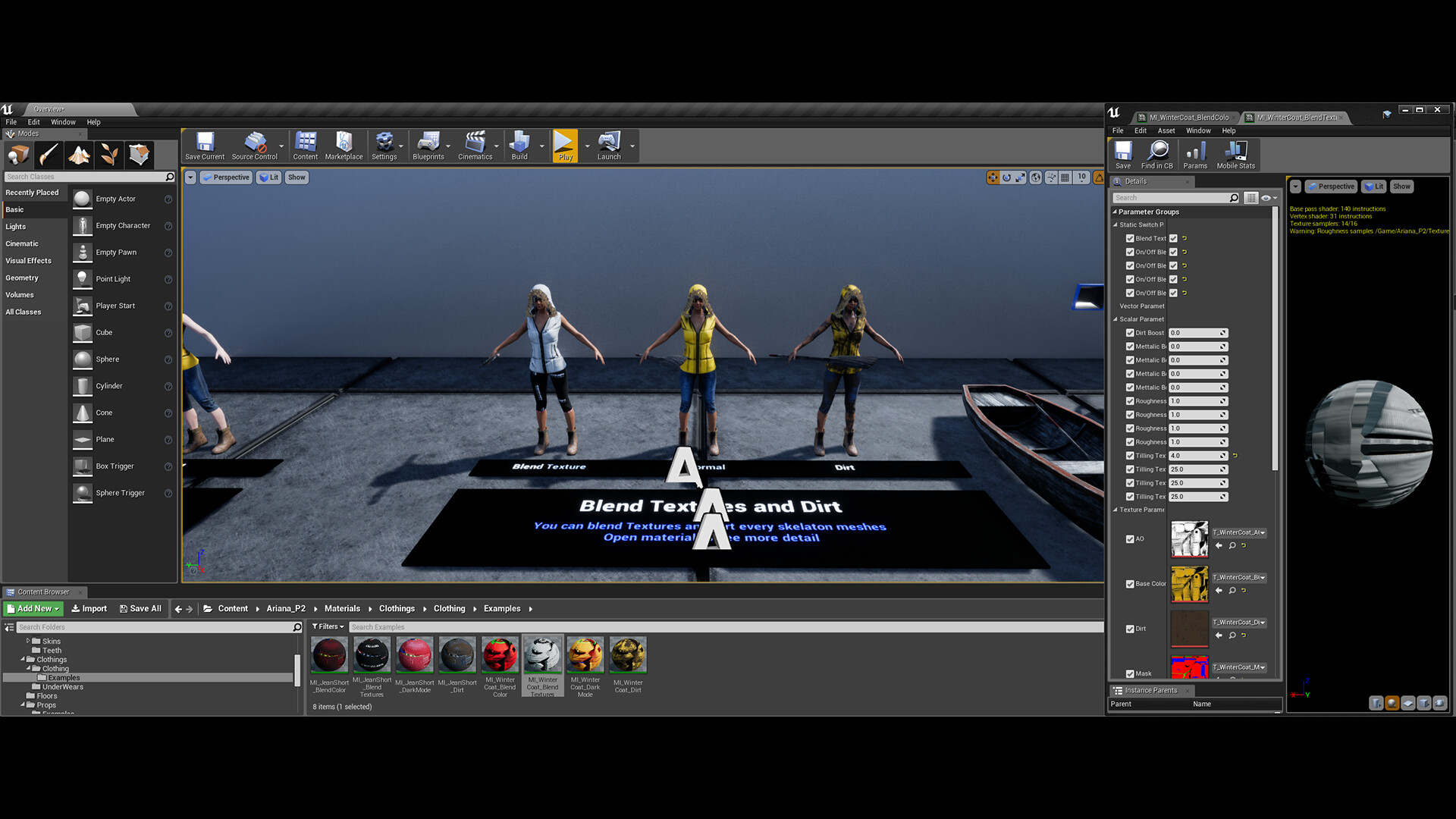Viewport: 1456px width, 819px height.
Task: Set preview mesh to sphere shape
Action: tap(1392, 703)
